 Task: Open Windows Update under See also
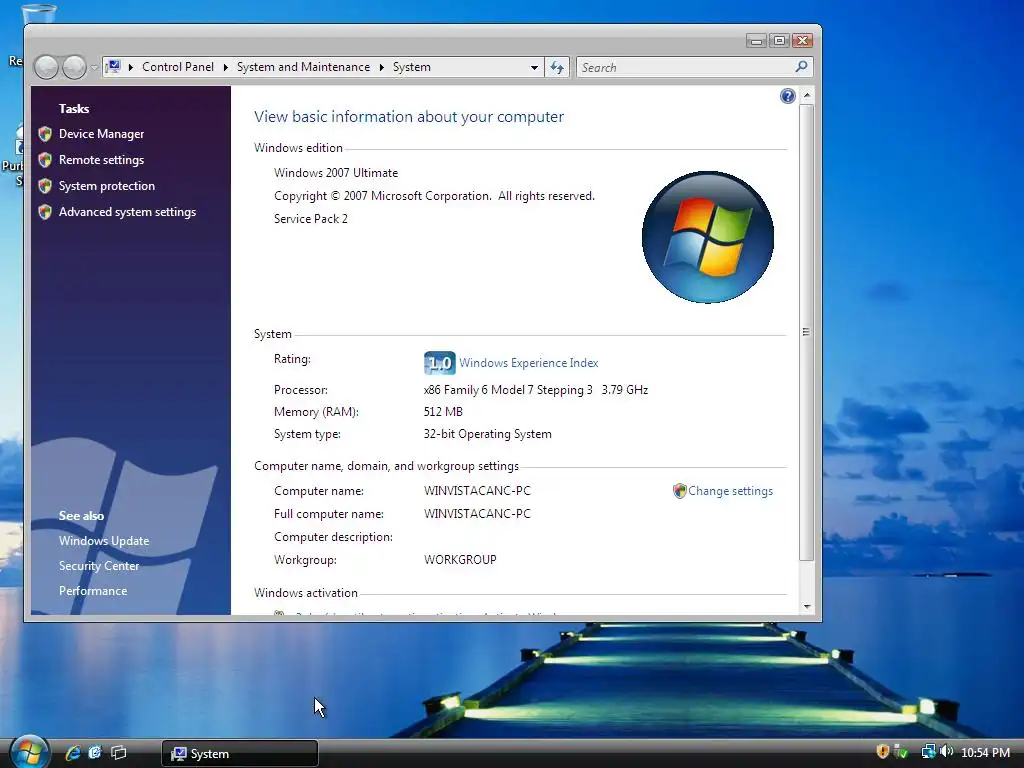click(x=104, y=541)
